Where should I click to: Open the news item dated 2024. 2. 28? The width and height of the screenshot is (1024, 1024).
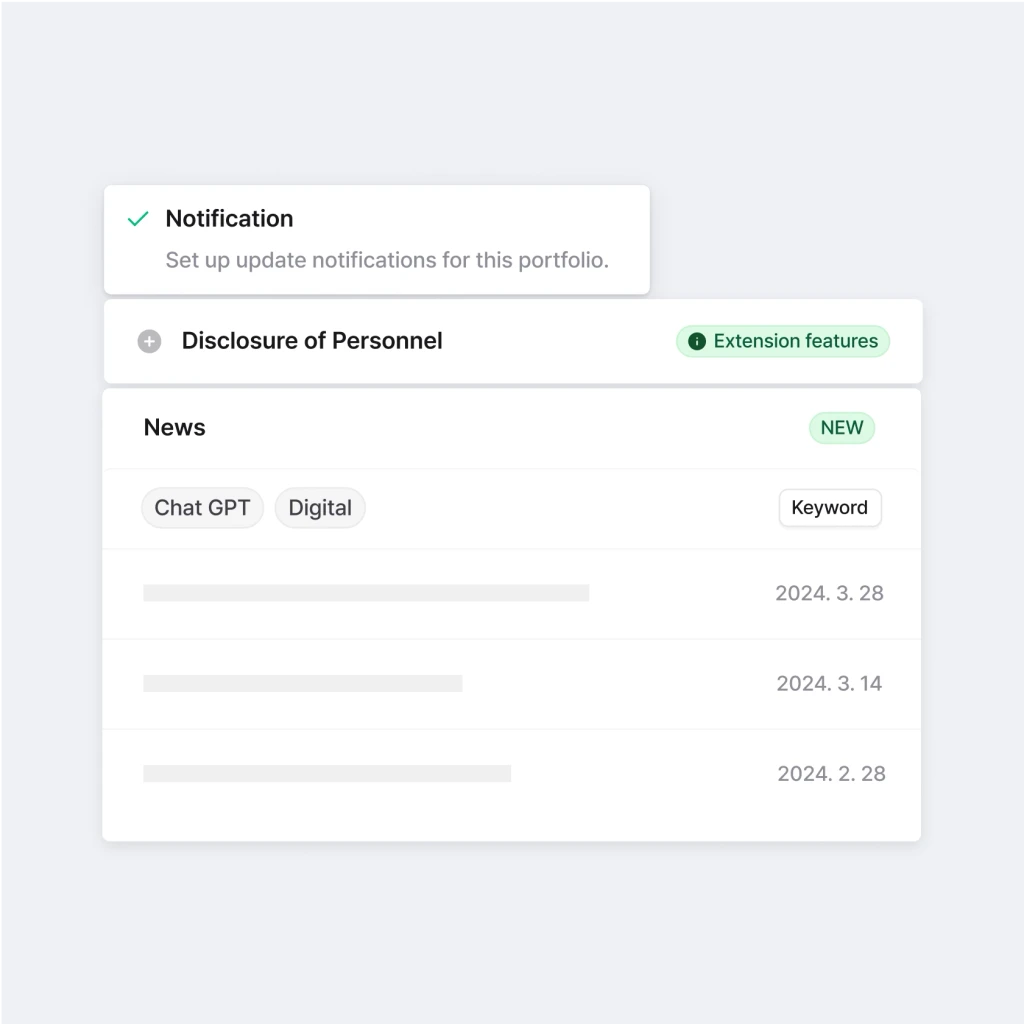512,773
